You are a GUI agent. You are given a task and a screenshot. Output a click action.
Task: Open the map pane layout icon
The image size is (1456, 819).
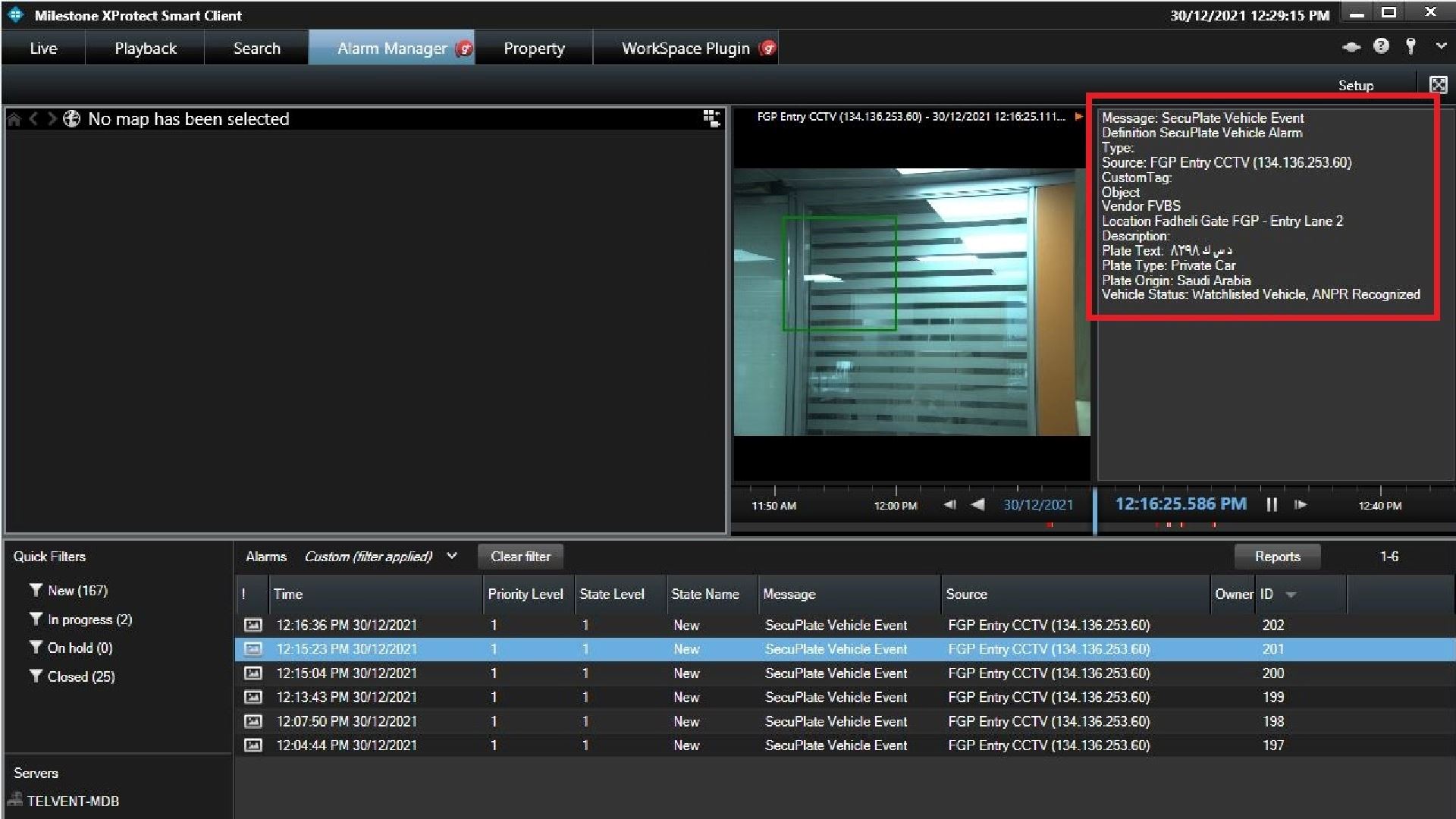pos(711,118)
